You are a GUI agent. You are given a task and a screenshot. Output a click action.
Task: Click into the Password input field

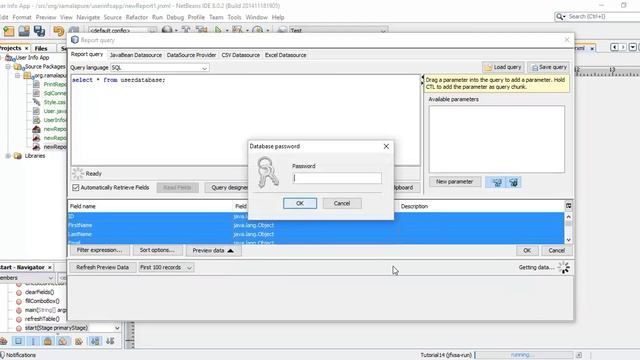click(337, 178)
